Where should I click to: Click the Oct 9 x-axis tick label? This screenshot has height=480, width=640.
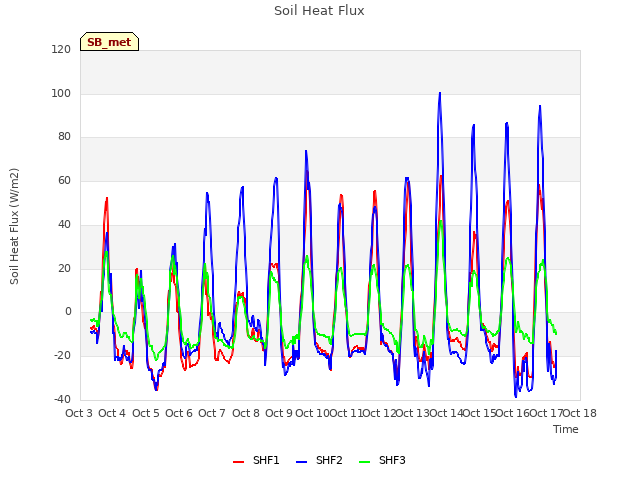279,413
